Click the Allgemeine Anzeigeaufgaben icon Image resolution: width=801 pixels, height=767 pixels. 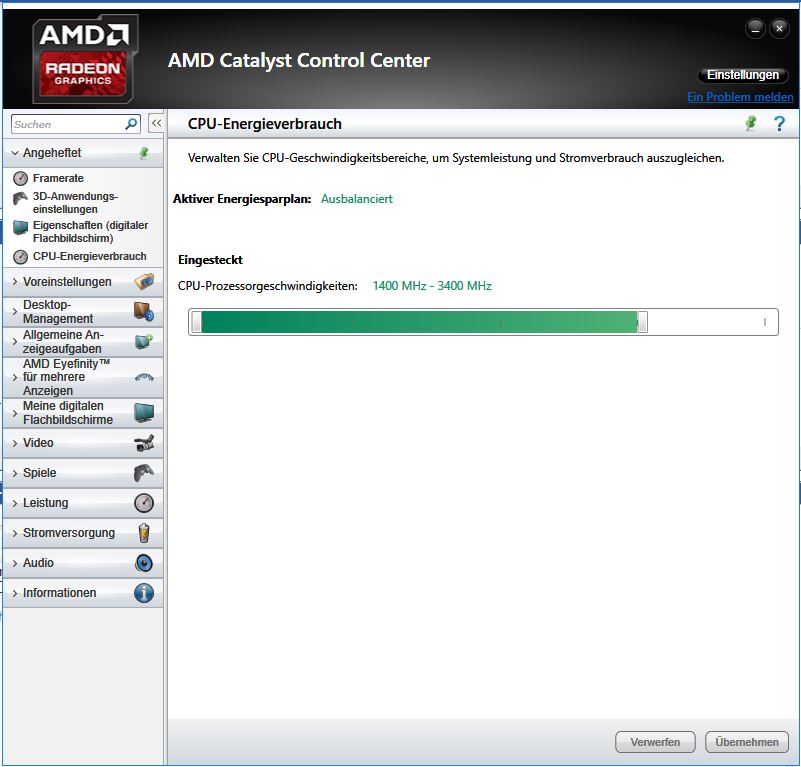144,341
